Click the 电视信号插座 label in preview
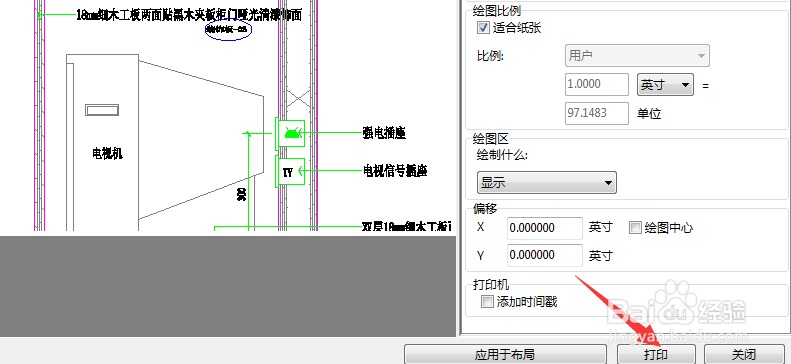 (396, 171)
